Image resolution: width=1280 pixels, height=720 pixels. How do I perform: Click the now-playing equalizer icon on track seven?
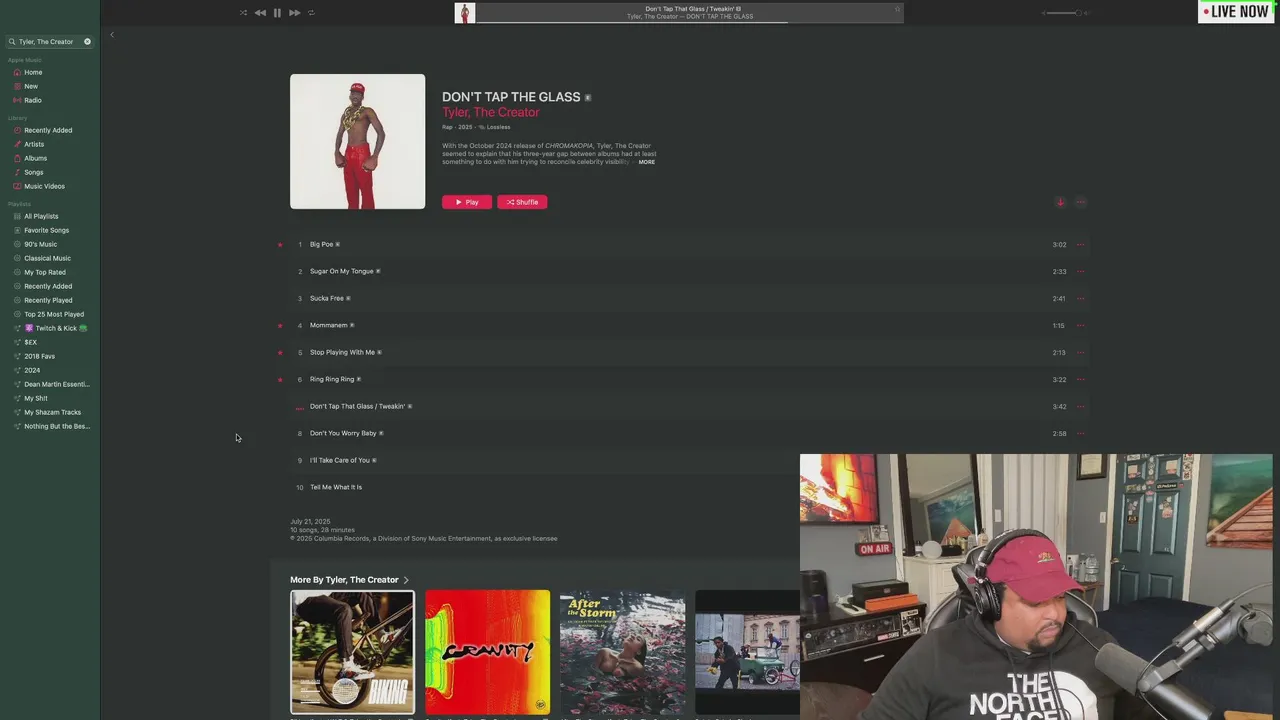tap(299, 408)
